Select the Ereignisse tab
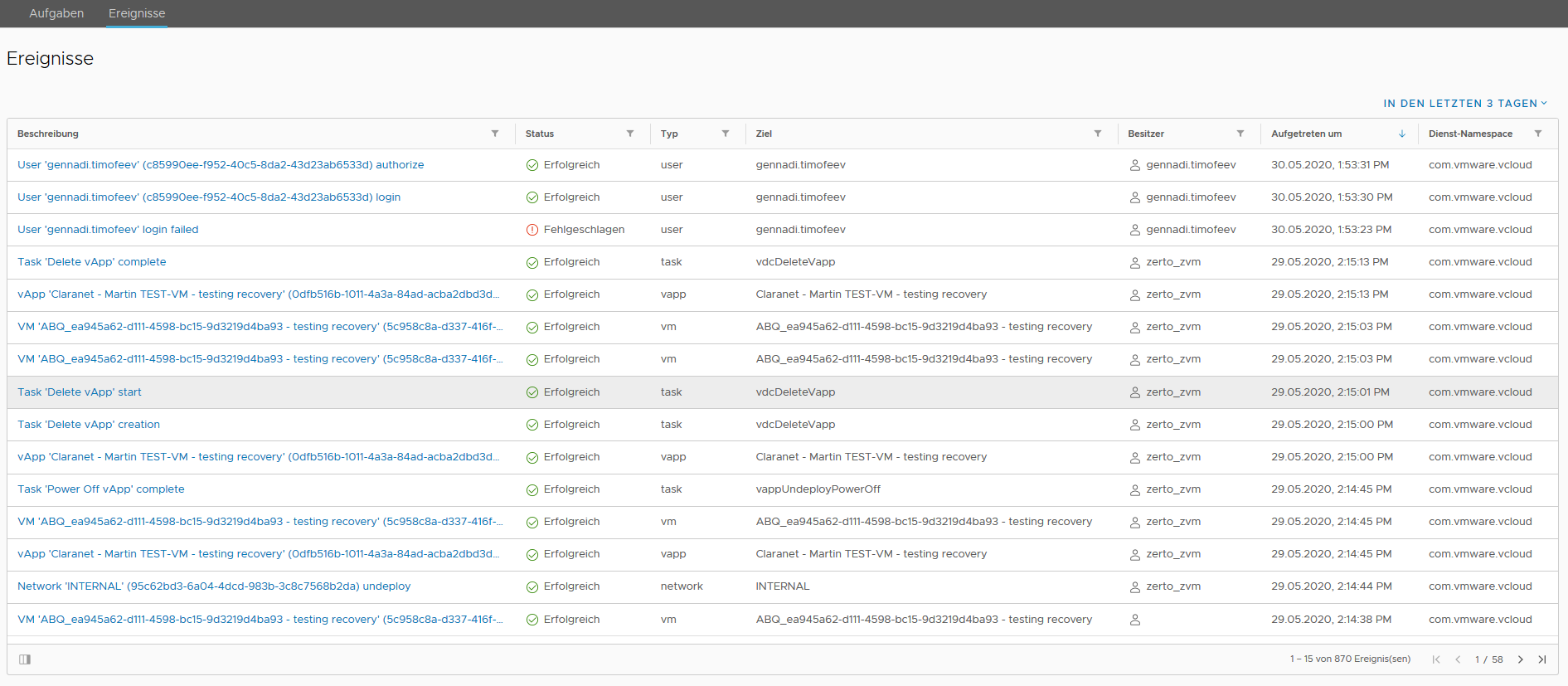 [x=137, y=13]
